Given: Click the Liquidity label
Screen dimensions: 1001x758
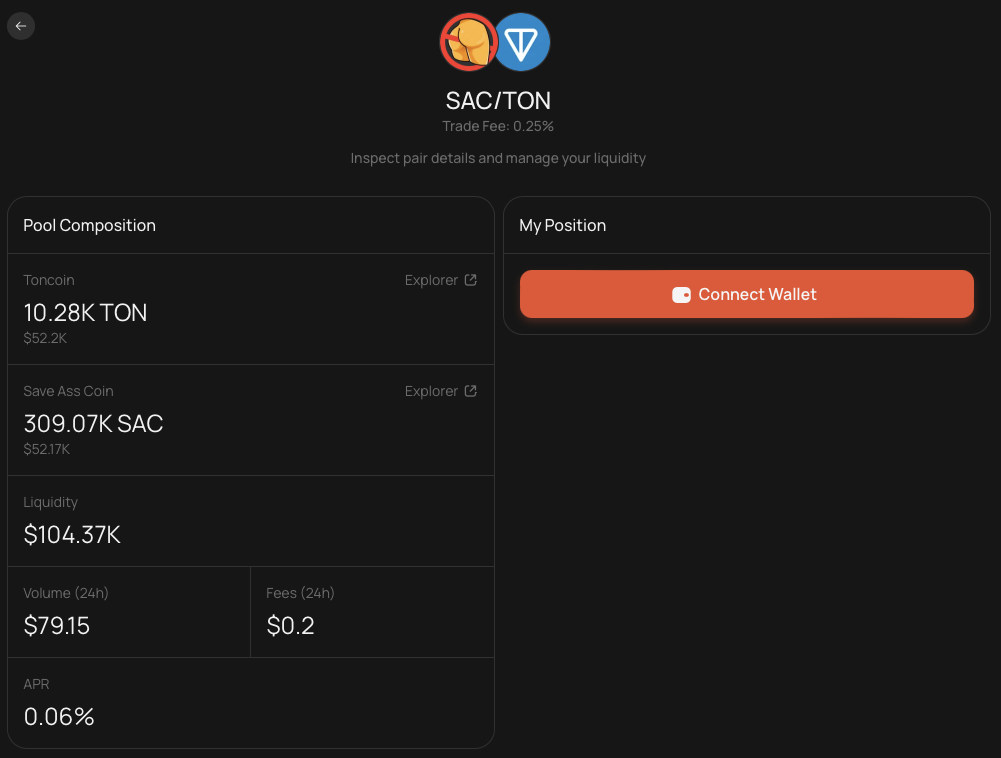Looking at the screenshot, I should coord(50,503).
